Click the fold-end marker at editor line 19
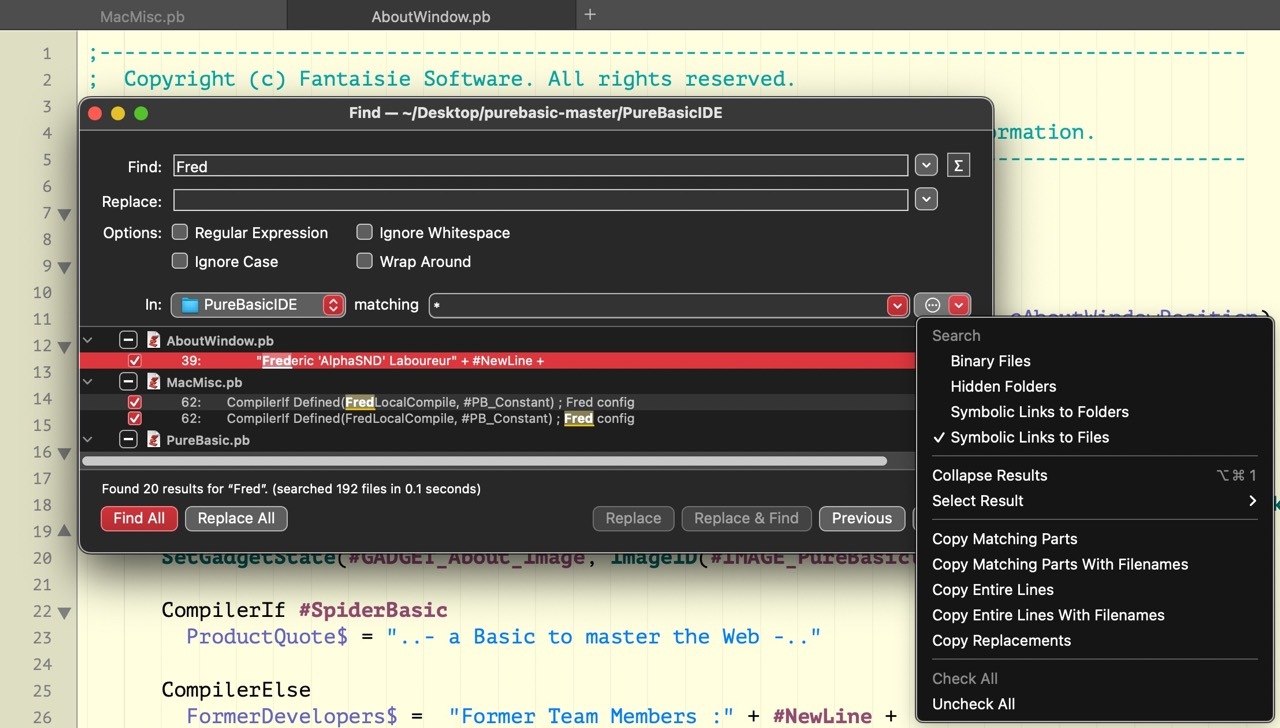 (64, 531)
